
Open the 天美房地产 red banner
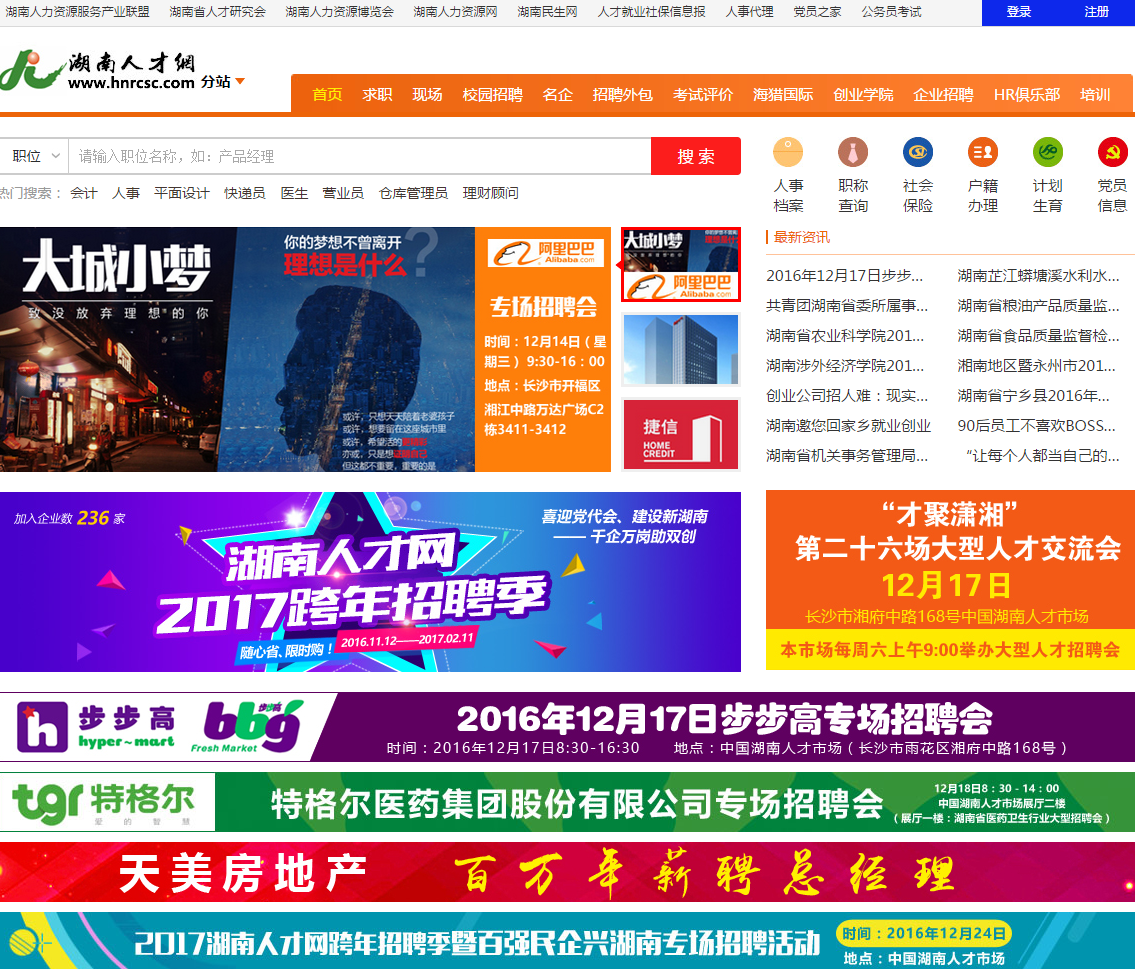[568, 872]
